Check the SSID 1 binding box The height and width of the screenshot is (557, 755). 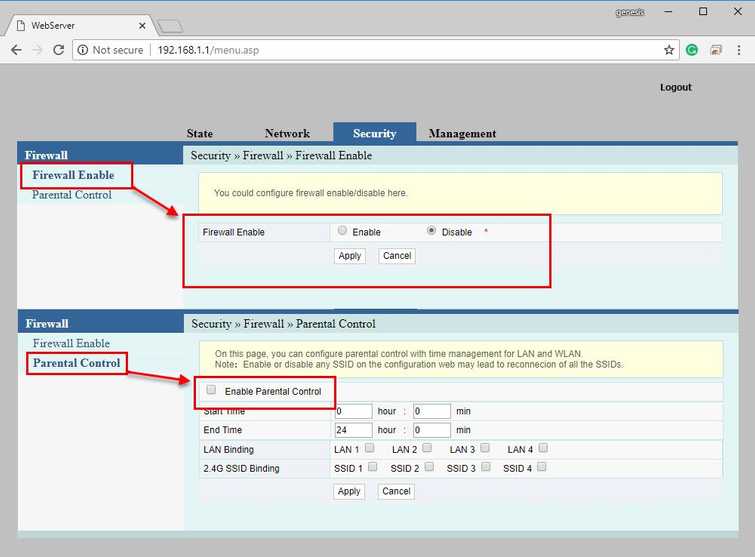[372, 467]
